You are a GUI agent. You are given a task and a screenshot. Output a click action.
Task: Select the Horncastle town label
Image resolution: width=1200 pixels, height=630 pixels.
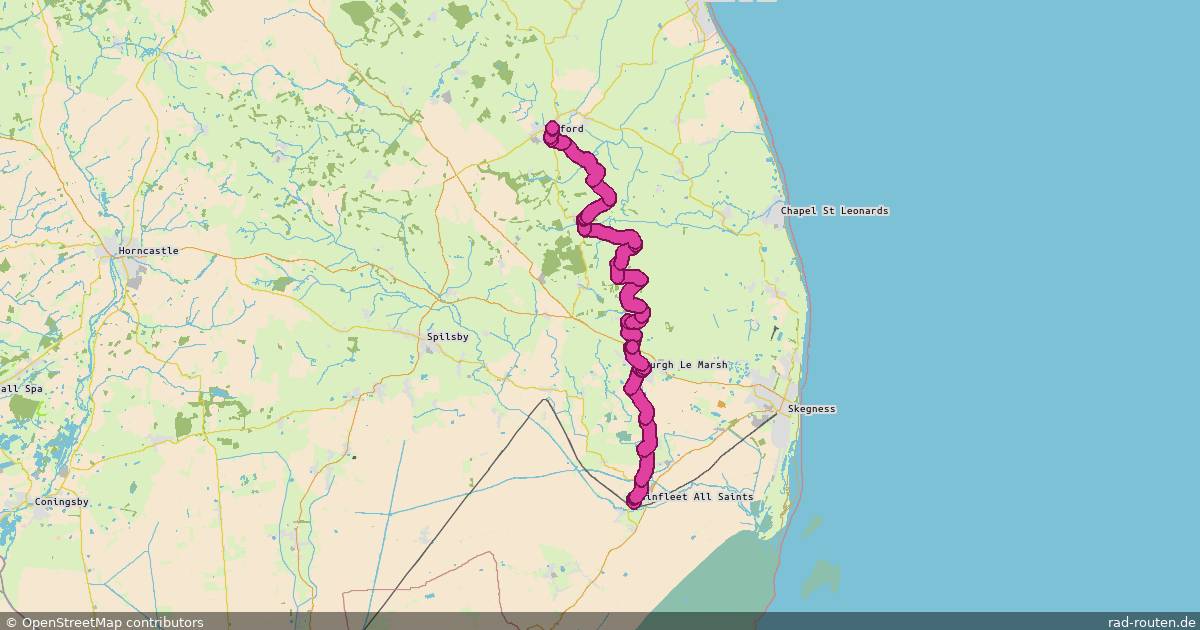coord(149,251)
